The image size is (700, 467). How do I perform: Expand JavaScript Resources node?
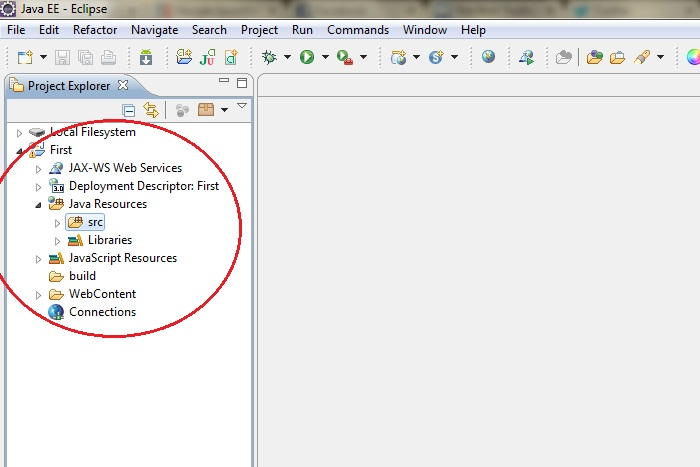38,259
